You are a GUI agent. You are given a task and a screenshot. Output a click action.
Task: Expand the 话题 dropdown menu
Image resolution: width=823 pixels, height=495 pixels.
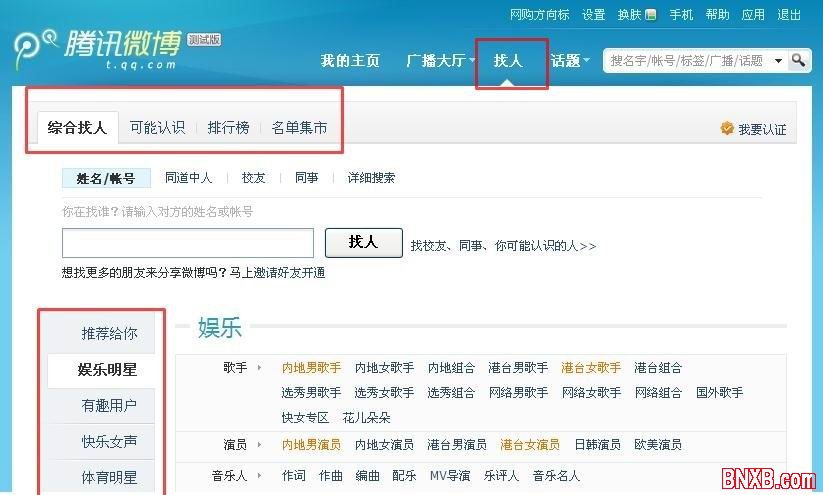[x=586, y=61]
